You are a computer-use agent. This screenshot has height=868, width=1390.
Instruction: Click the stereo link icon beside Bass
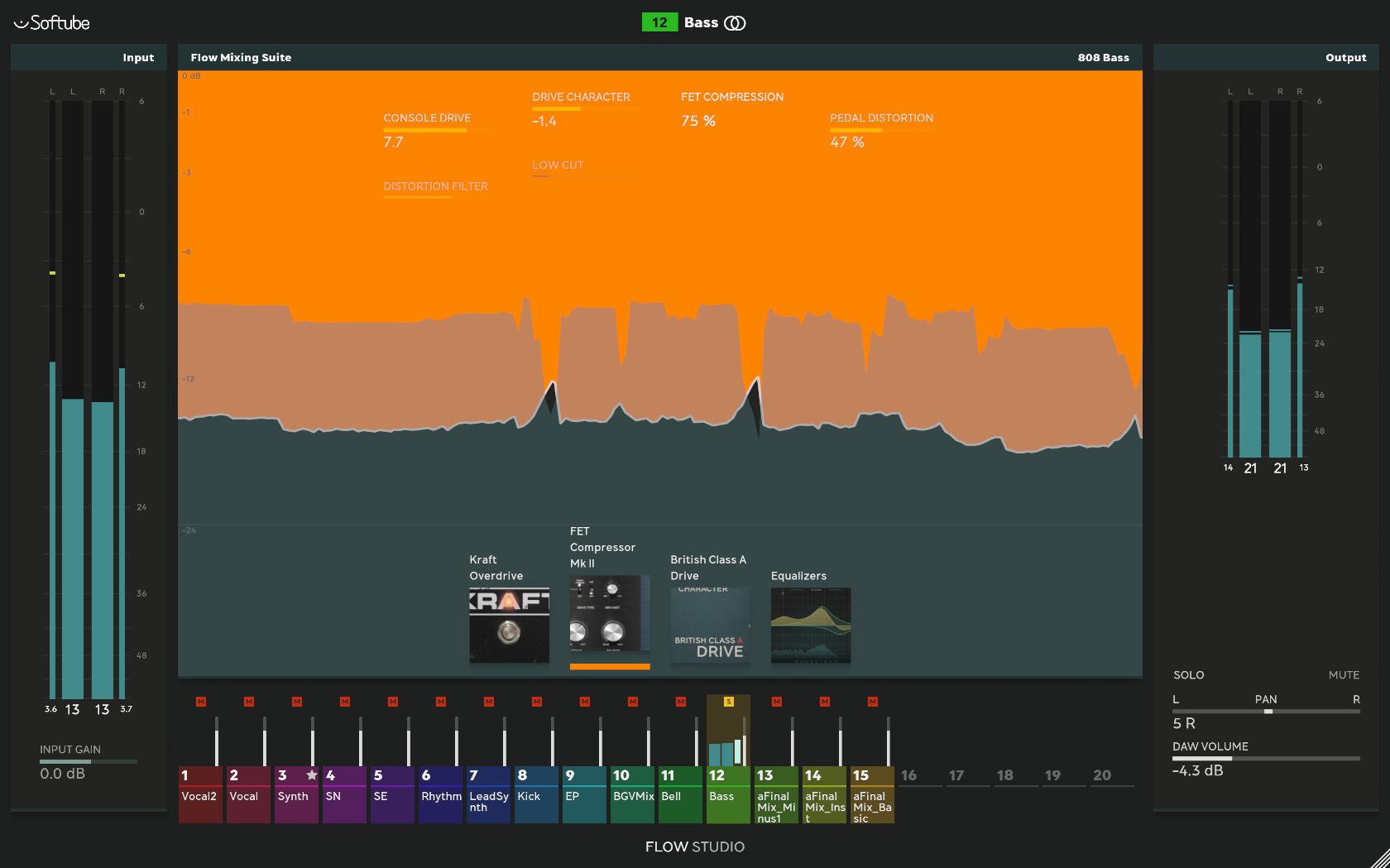[x=735, y=23]
